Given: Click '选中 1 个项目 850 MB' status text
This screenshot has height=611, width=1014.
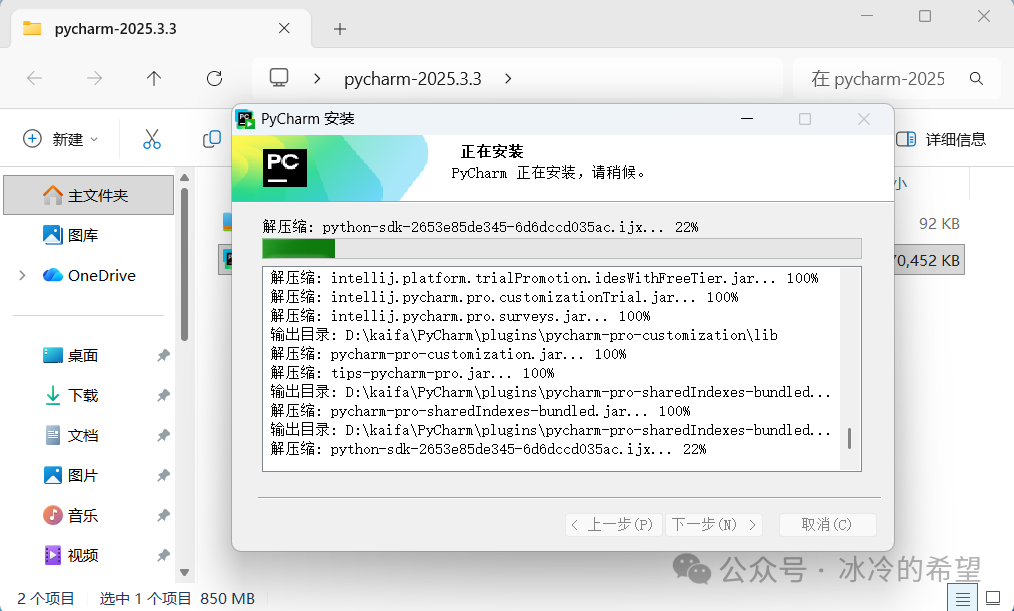Looking at the screenshot, I should pyautogui.click(x=177, y=599).
